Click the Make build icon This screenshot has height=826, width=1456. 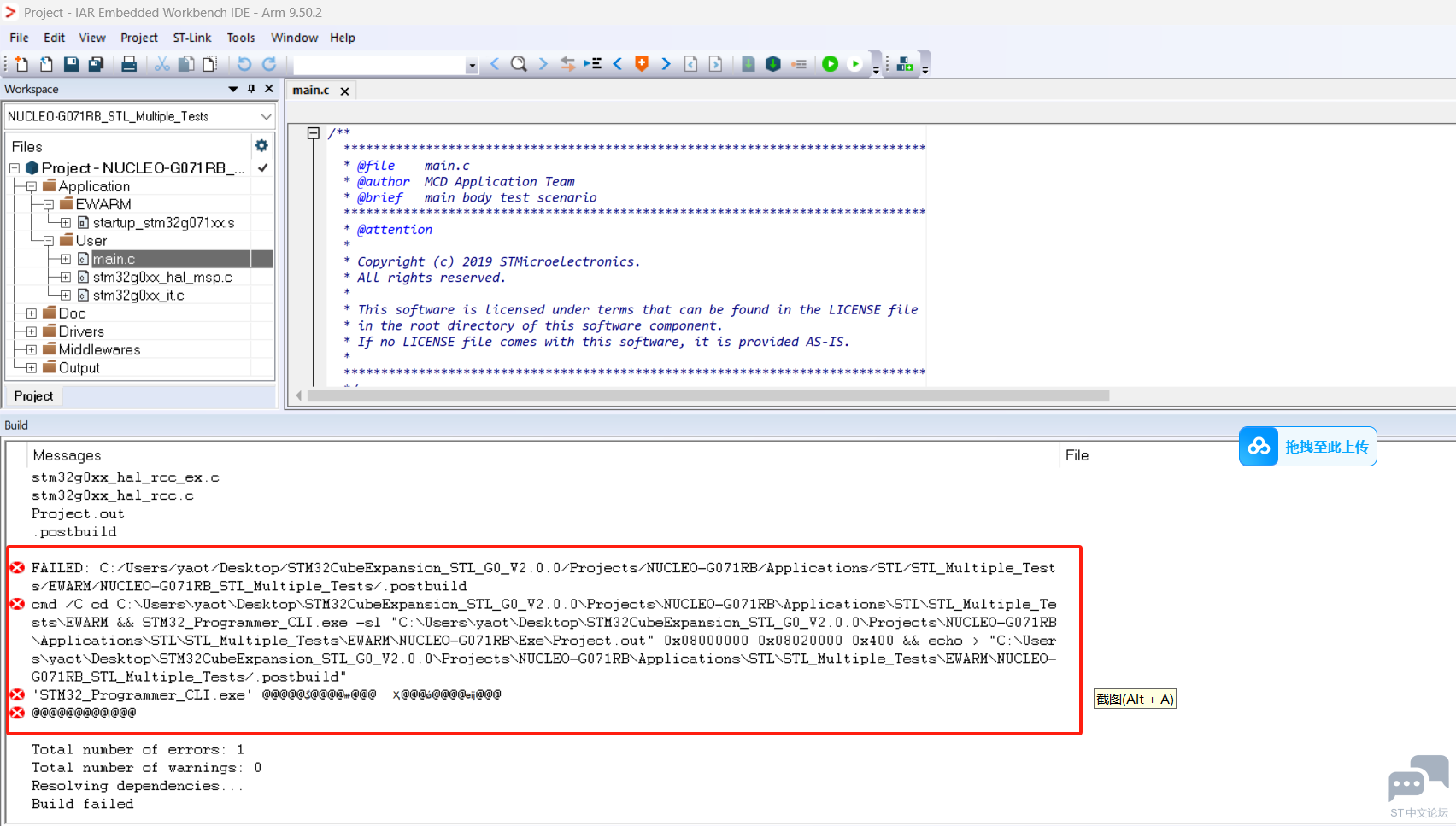773,64
